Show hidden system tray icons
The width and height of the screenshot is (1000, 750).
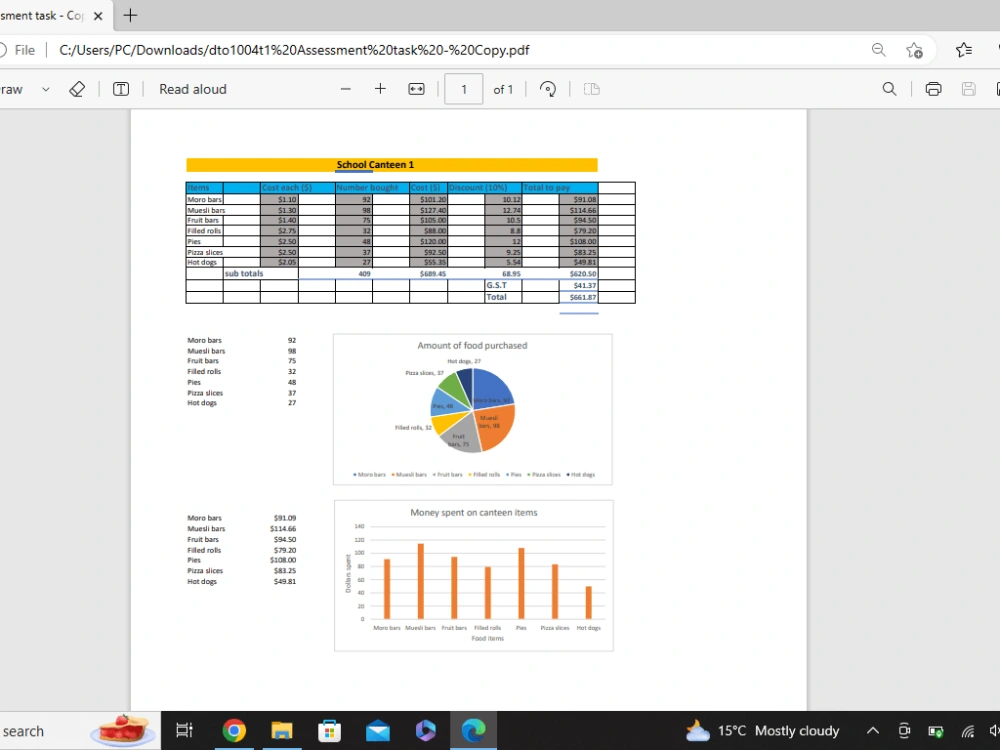[x=872, y=731]
